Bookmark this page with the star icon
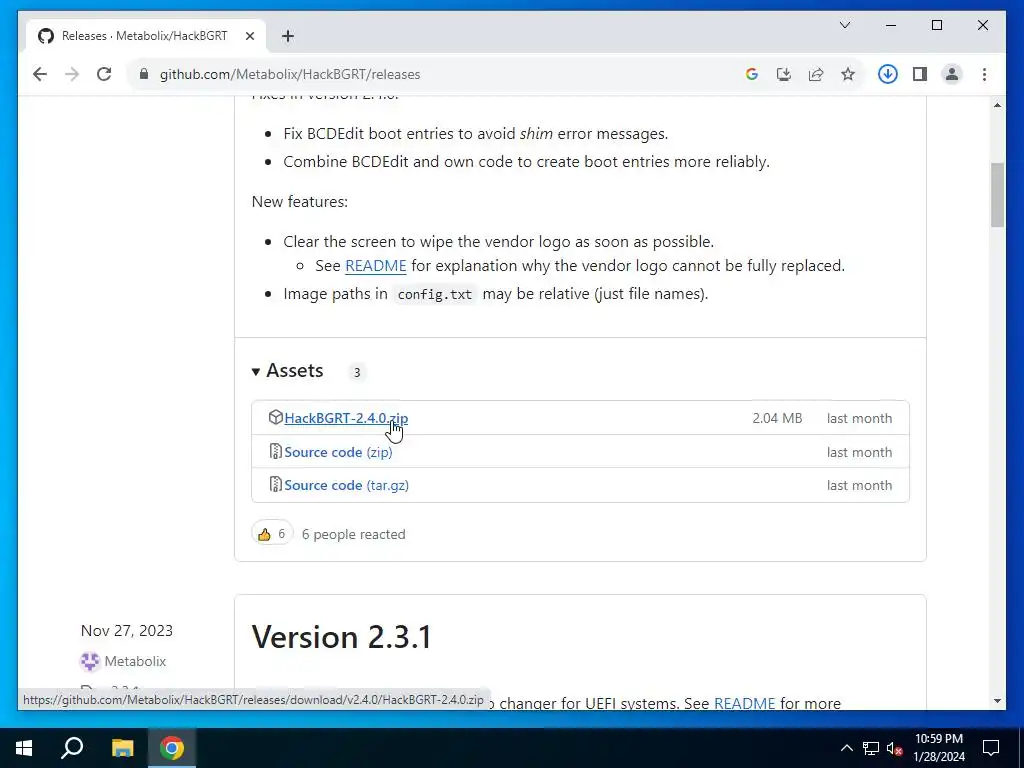 [848, 74]
